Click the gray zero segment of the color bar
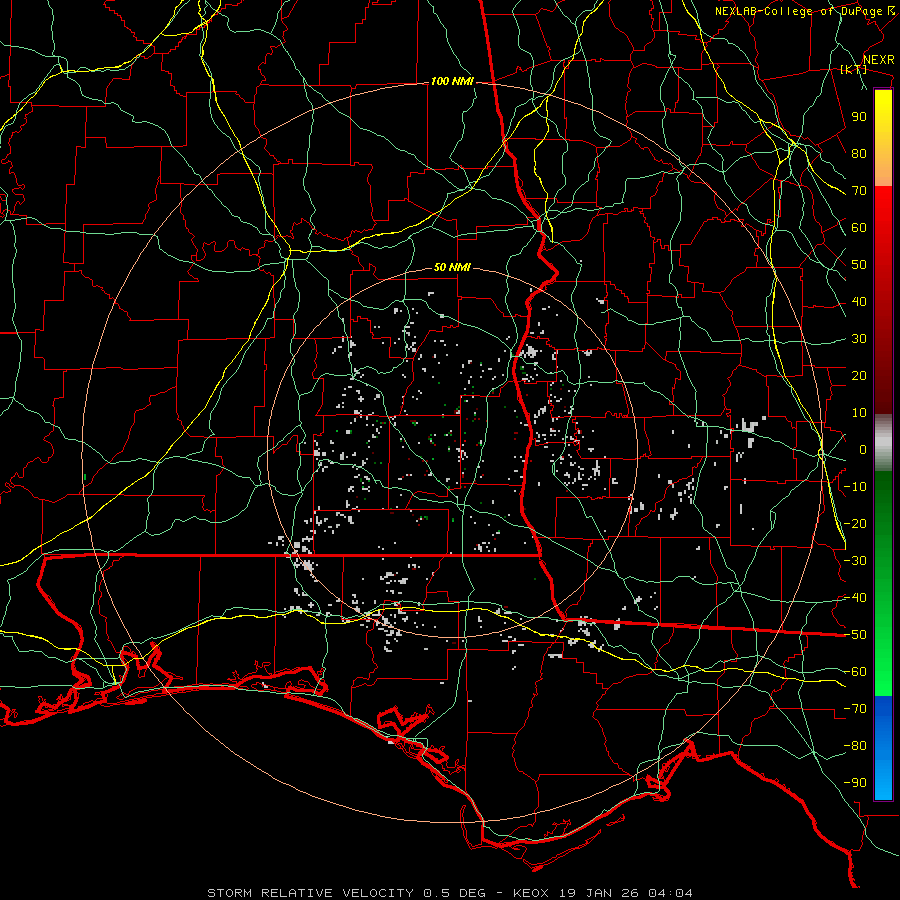This screenshot has width=900, height=900. [x=883, y=443]
